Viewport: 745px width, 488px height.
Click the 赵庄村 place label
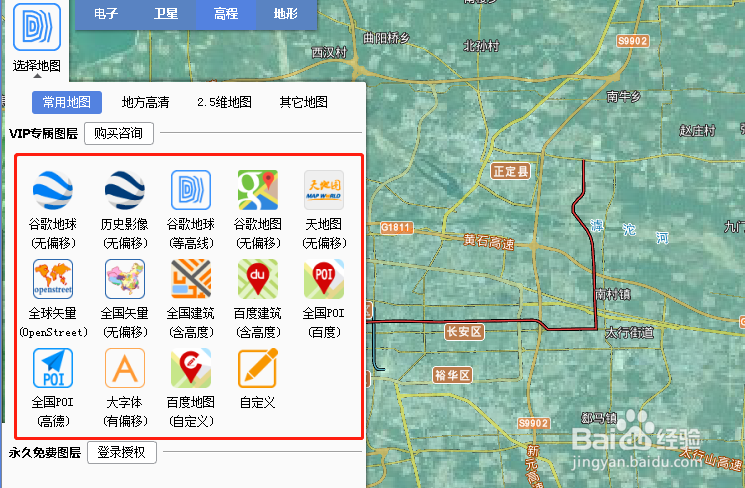tap(697, 131)
